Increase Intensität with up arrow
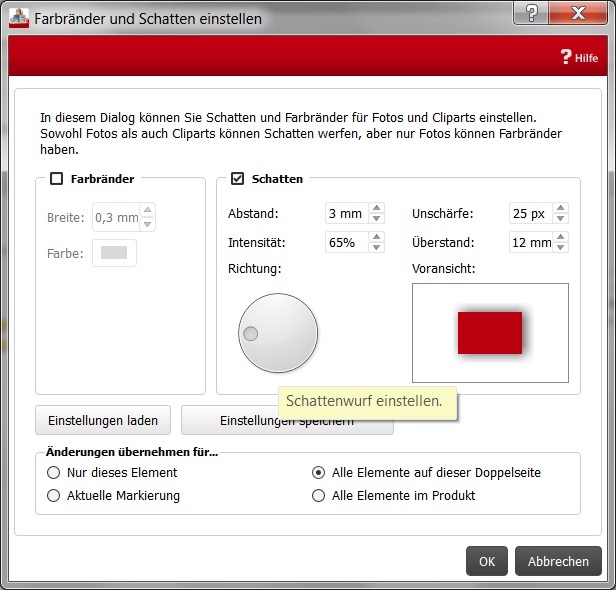This screenshot has height=590, width=616. (376, 237)
